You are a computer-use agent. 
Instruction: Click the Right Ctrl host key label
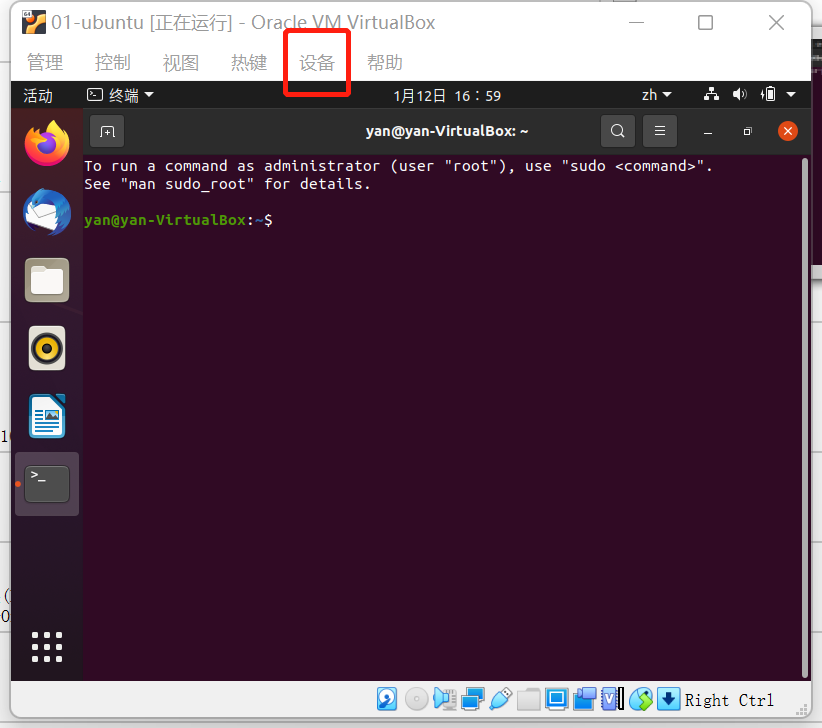729,700
